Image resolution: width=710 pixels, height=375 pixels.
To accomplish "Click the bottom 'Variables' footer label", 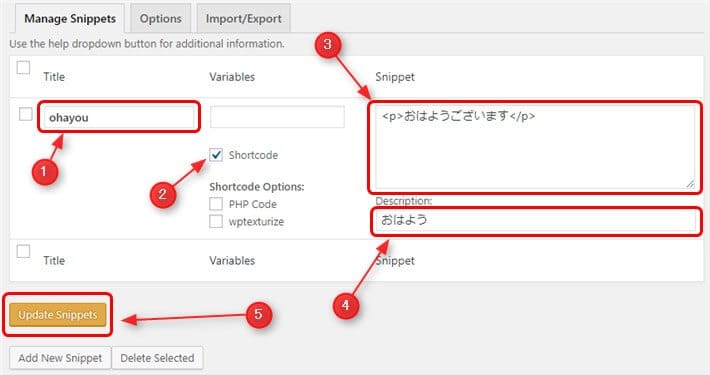I will (232, 260).
